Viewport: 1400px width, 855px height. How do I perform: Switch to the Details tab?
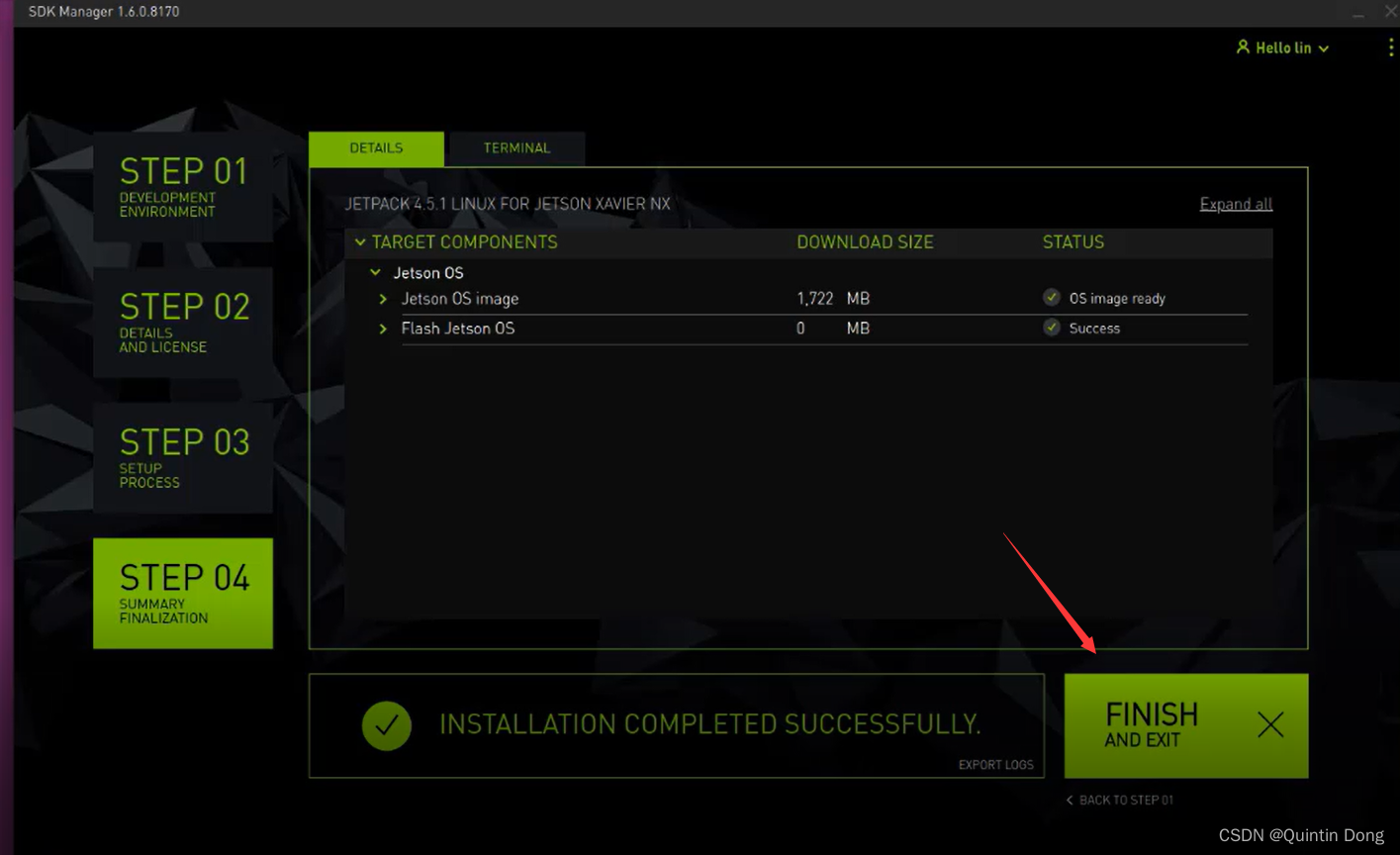[x=376, y=148]
